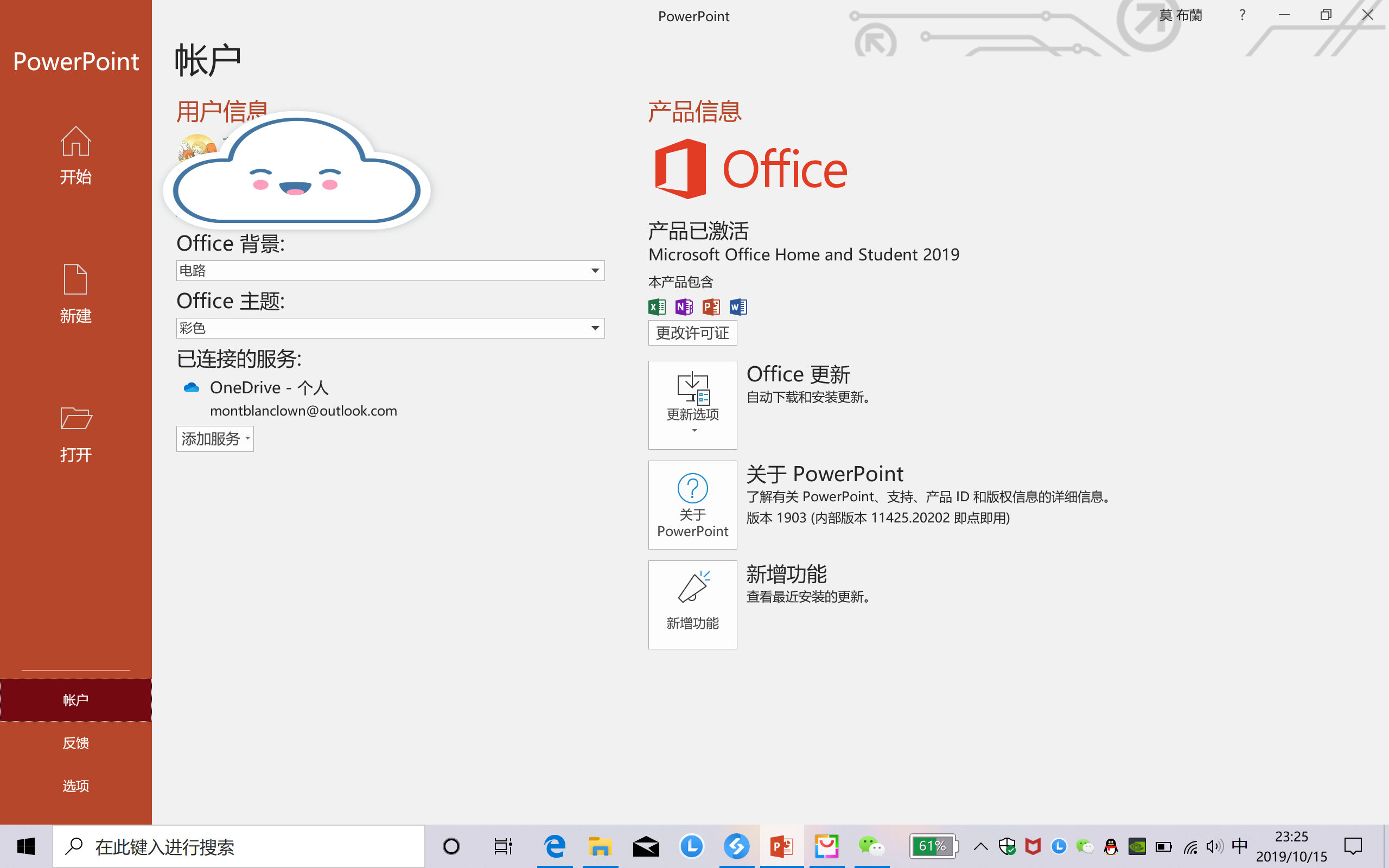Launch Microsoft Edge from taskbar
The height and width of the screenshot is (868, 1389).
(x=555, y=846)
